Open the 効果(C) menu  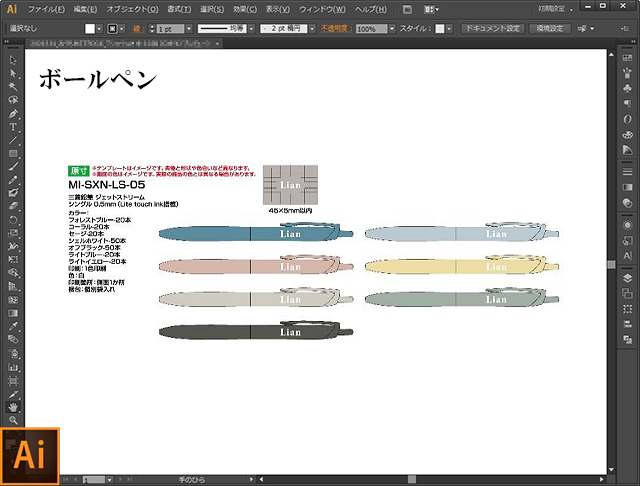(245, 9)
